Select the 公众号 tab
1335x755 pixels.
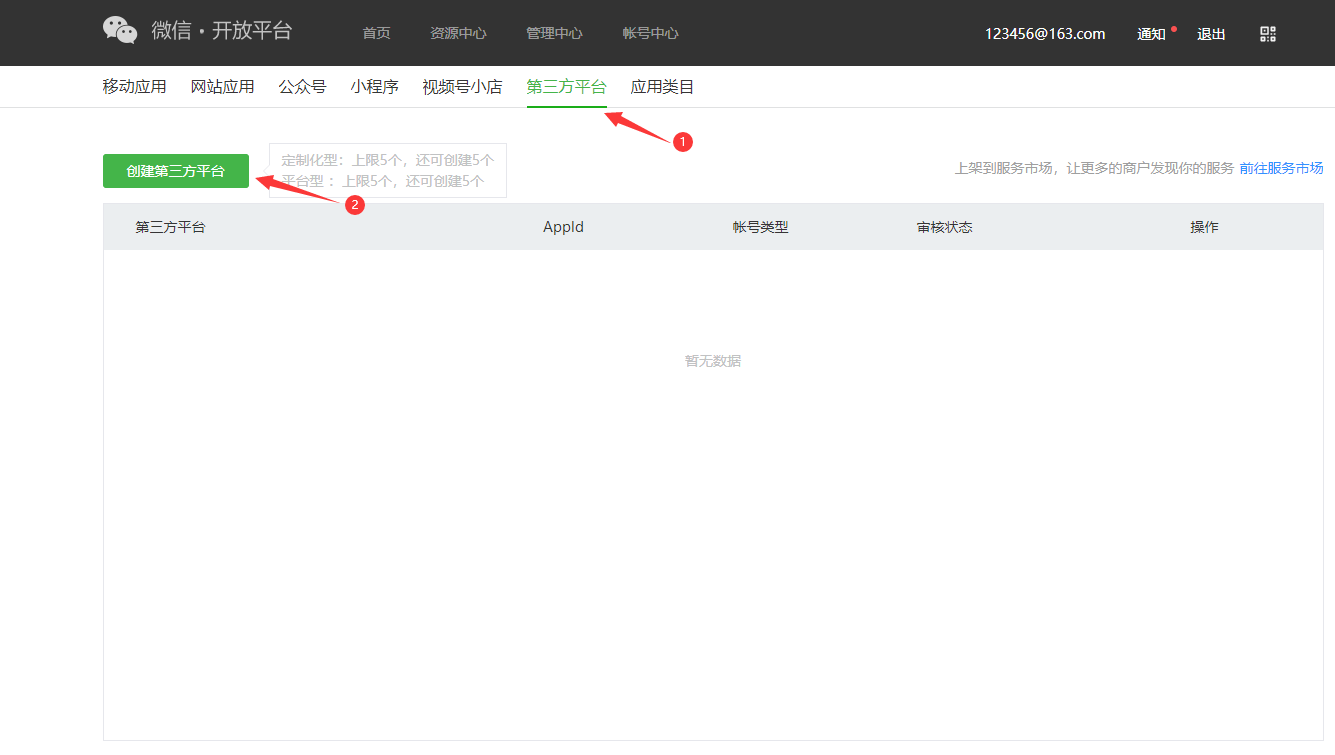coord(302,87)
